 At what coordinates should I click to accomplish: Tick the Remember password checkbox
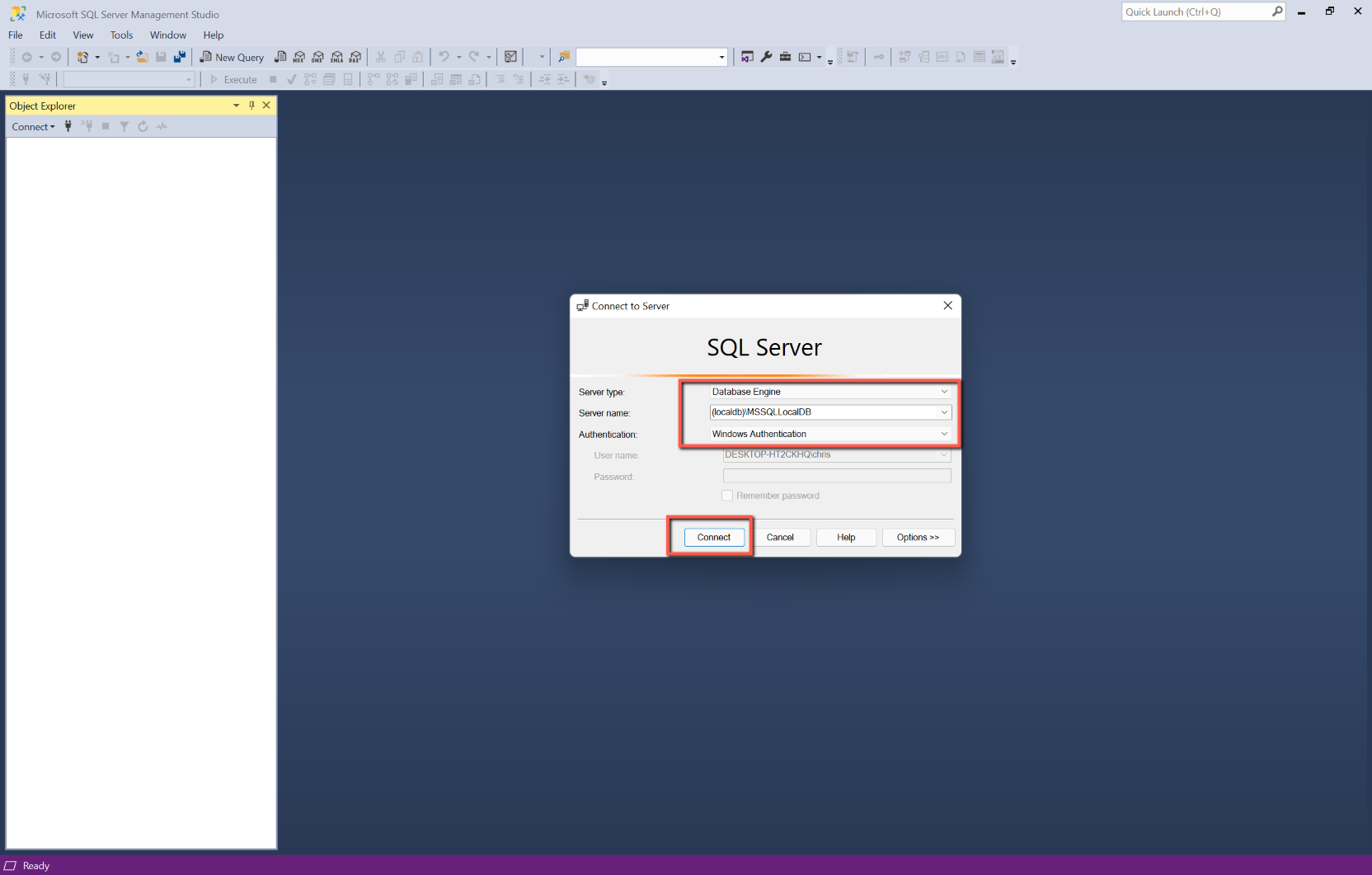click(727, 496)
